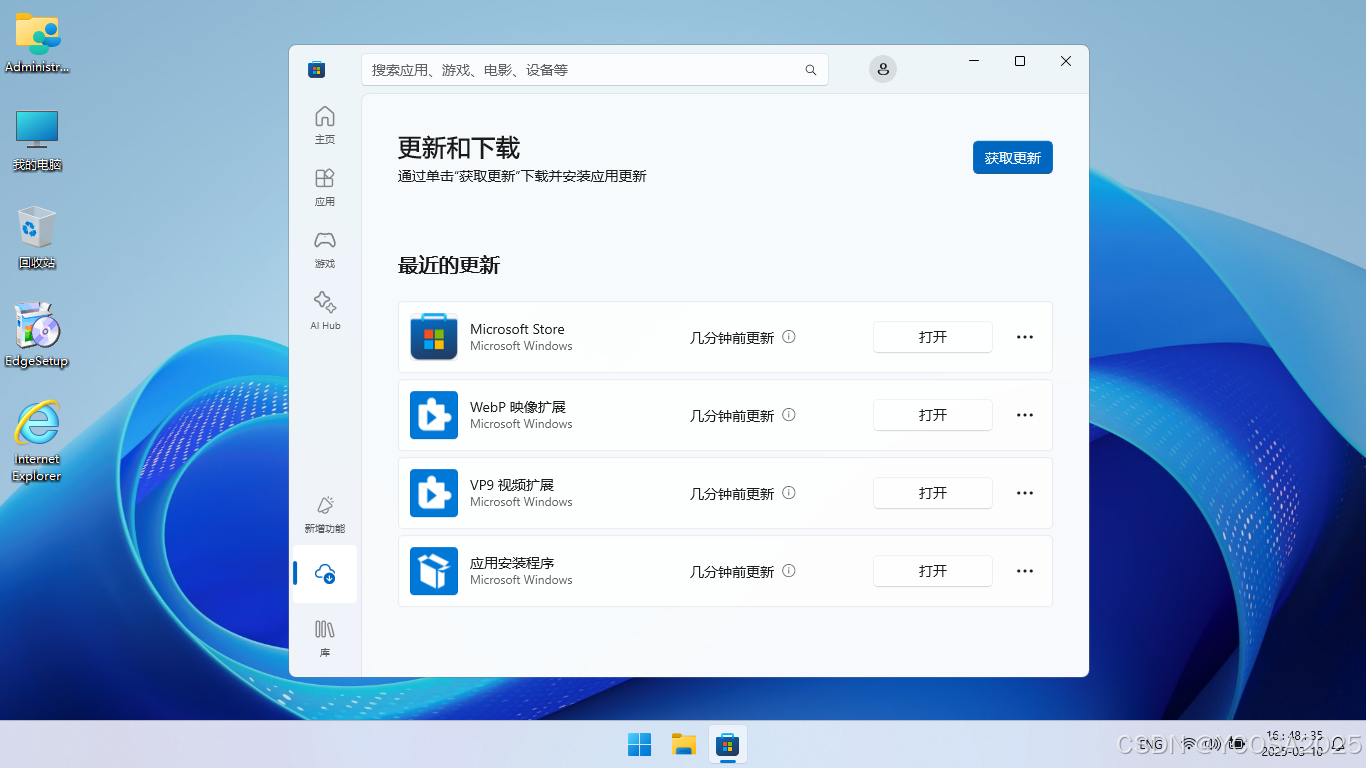Click the Microsoft Store name text
The width and height of the screenshot is (1366, 768).
pyautogui.click(x=517, y=329)
